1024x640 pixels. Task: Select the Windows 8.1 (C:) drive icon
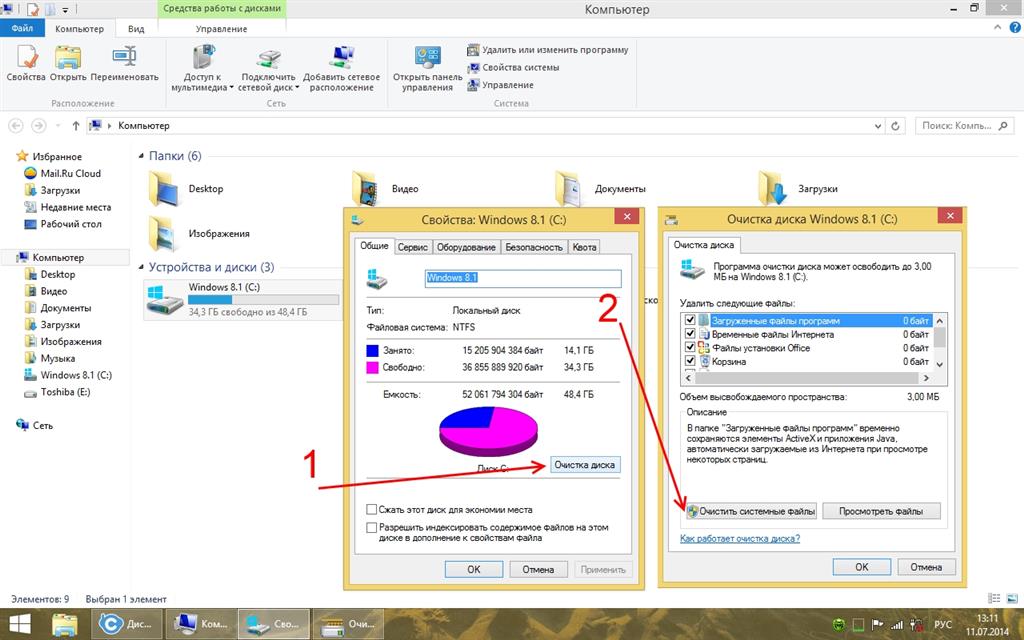(165, 300)
